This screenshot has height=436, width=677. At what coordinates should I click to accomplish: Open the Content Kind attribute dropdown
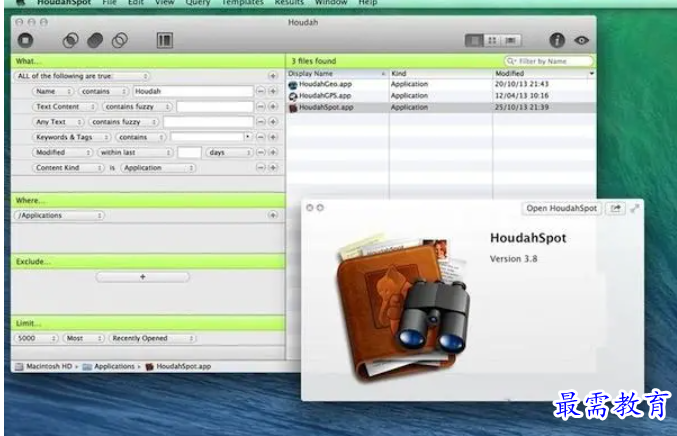click(x=68, y=168)
